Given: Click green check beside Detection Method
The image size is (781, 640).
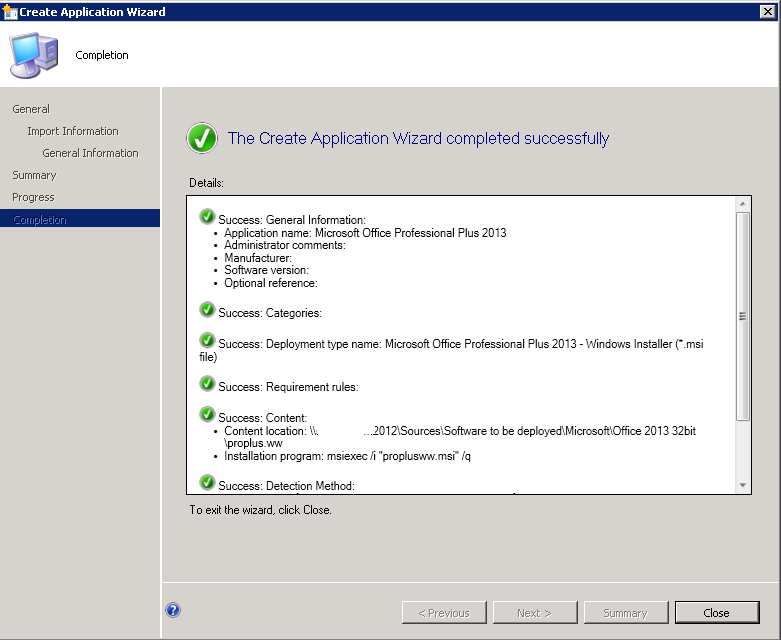Looking at the screenshot, I should (207, 483).
